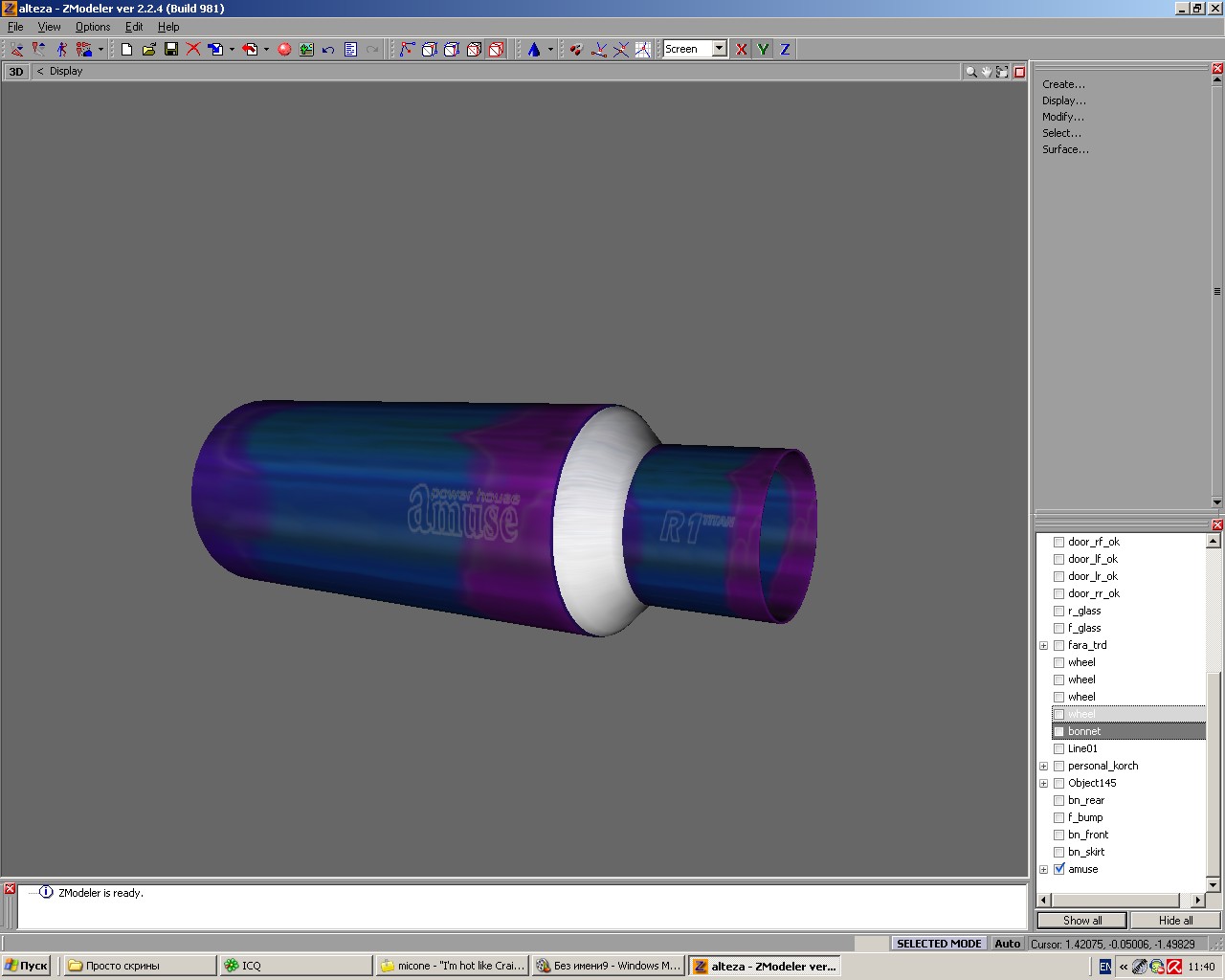Toggle the Z axis button
This screenshot has width=1225, height=980.
click(785, 49)
